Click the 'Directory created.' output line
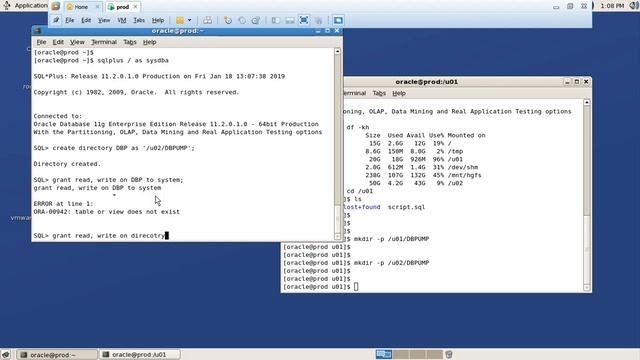 (67, 164)
